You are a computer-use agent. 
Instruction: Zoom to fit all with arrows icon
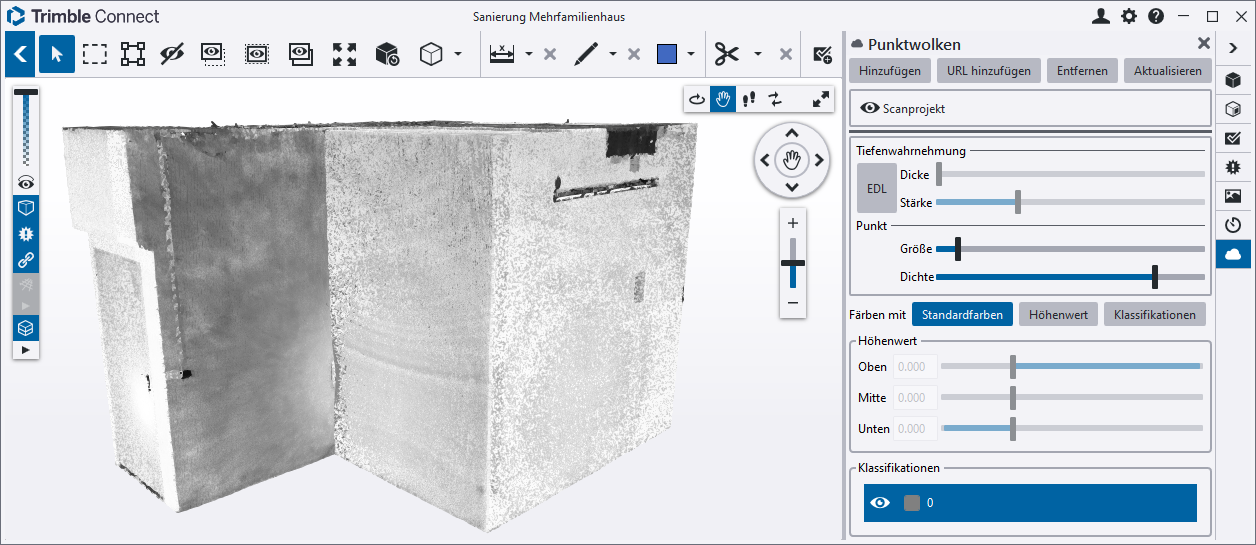pos(345,54)
